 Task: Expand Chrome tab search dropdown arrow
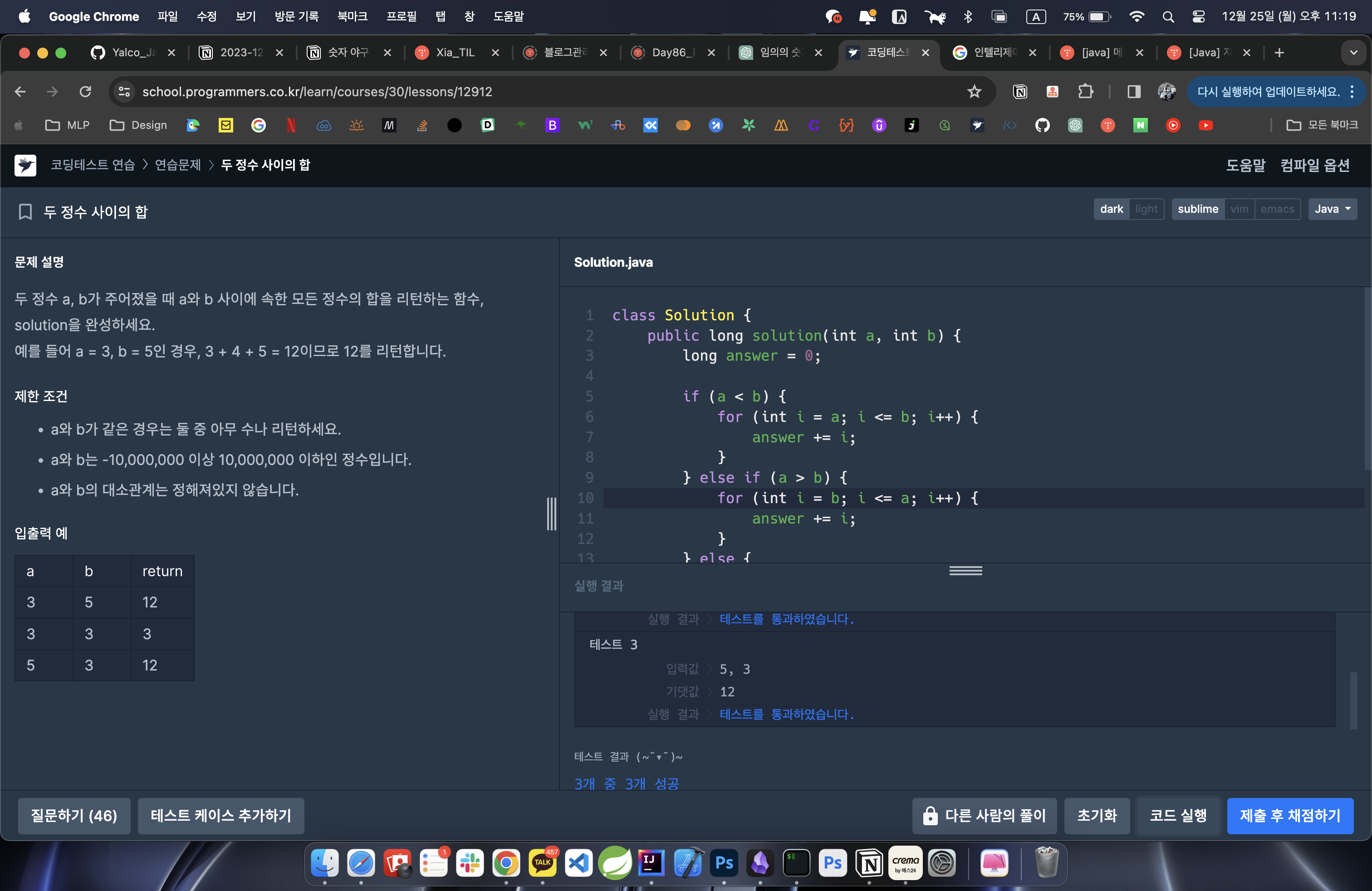[1353, 53]
